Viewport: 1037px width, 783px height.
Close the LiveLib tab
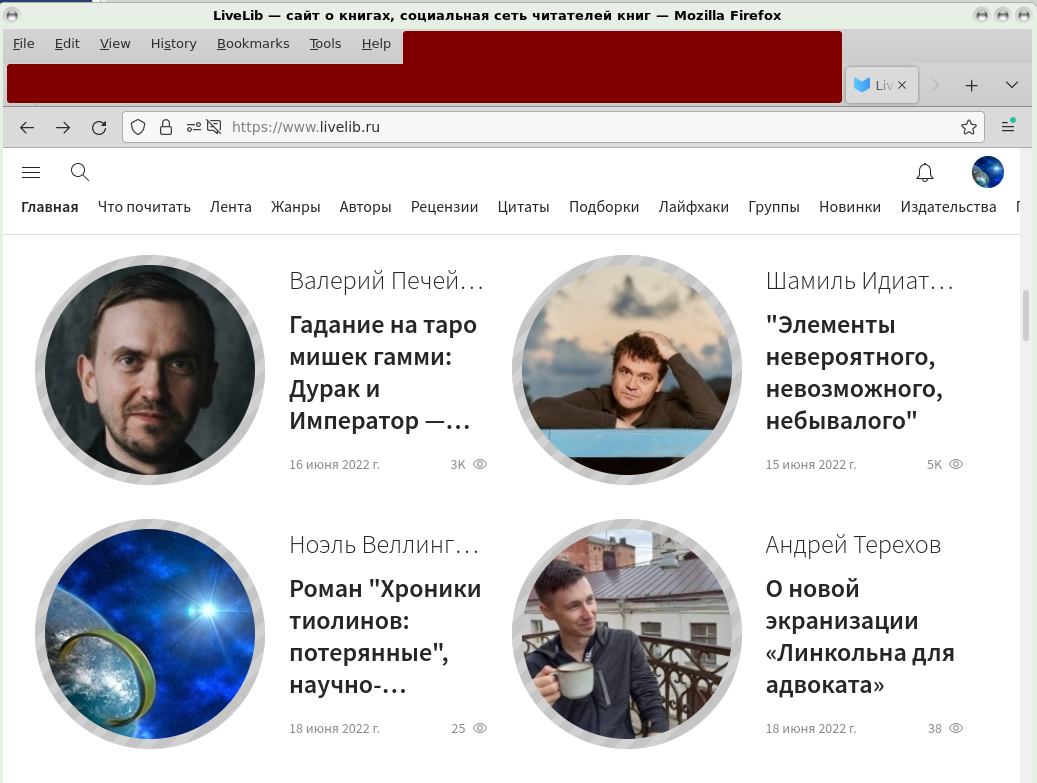(x=902, y=85)
